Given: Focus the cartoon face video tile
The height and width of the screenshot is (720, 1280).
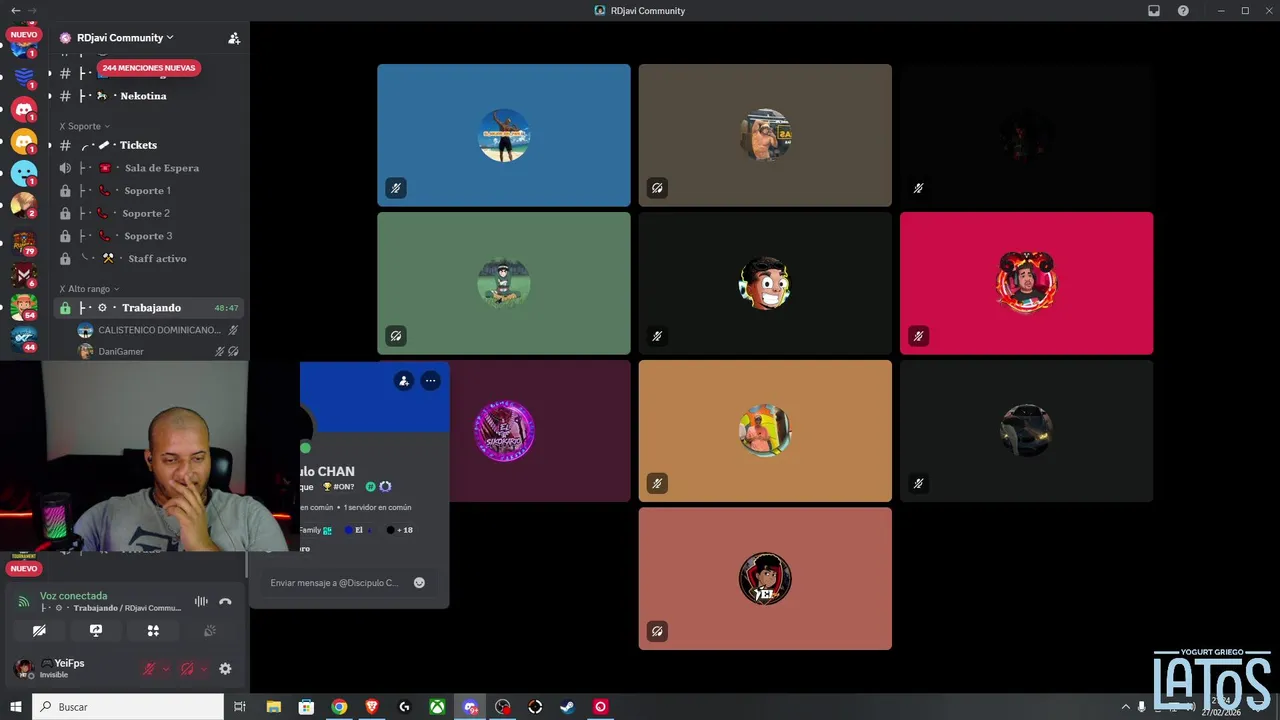Looking at the screenshot, I should coord(765,283).
